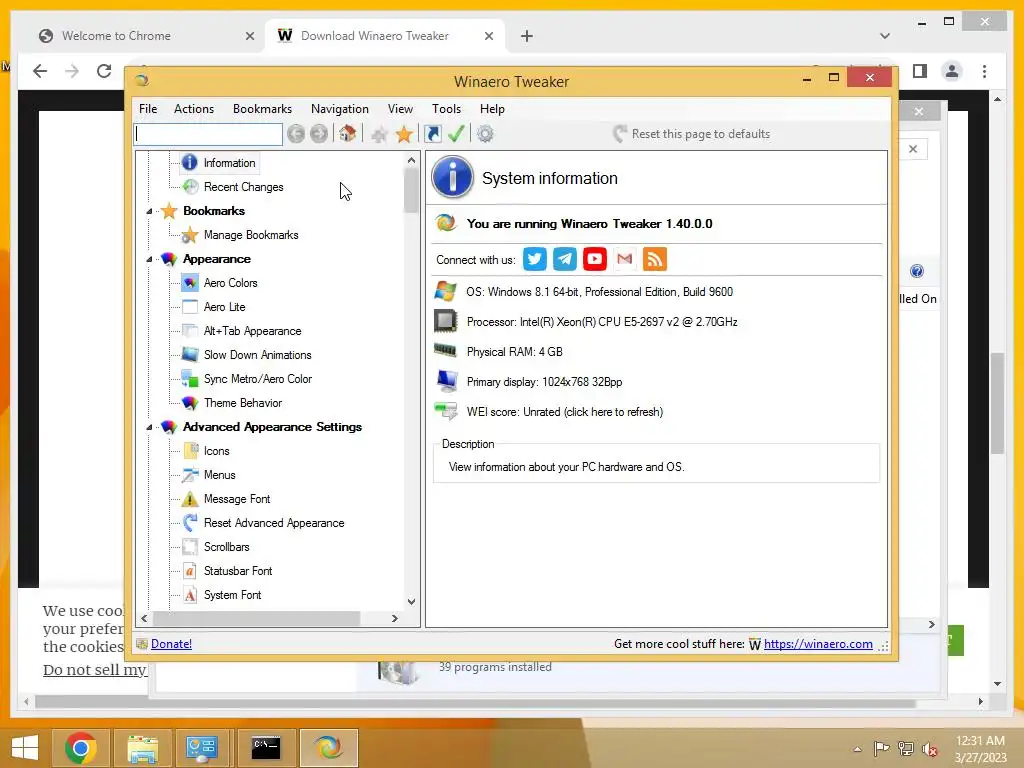Collapse the Bookmarks tree group
Image resolution: width=1024 pixels, height=768 pixels.
(x=150, y=211)
